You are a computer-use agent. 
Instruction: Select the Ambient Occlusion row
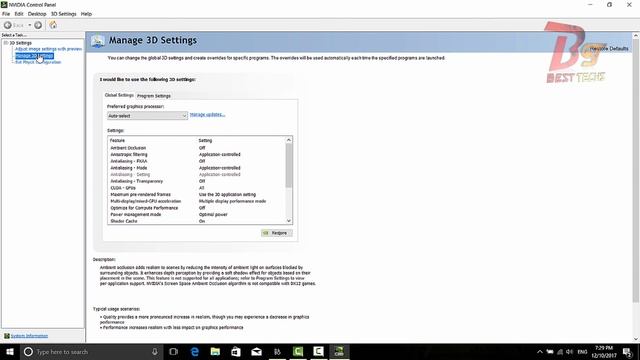(197, 148)
